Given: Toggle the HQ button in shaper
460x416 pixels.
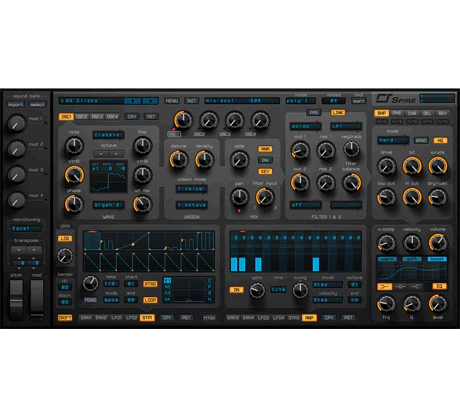Looking at the screenshot, I should pos(440,141).
